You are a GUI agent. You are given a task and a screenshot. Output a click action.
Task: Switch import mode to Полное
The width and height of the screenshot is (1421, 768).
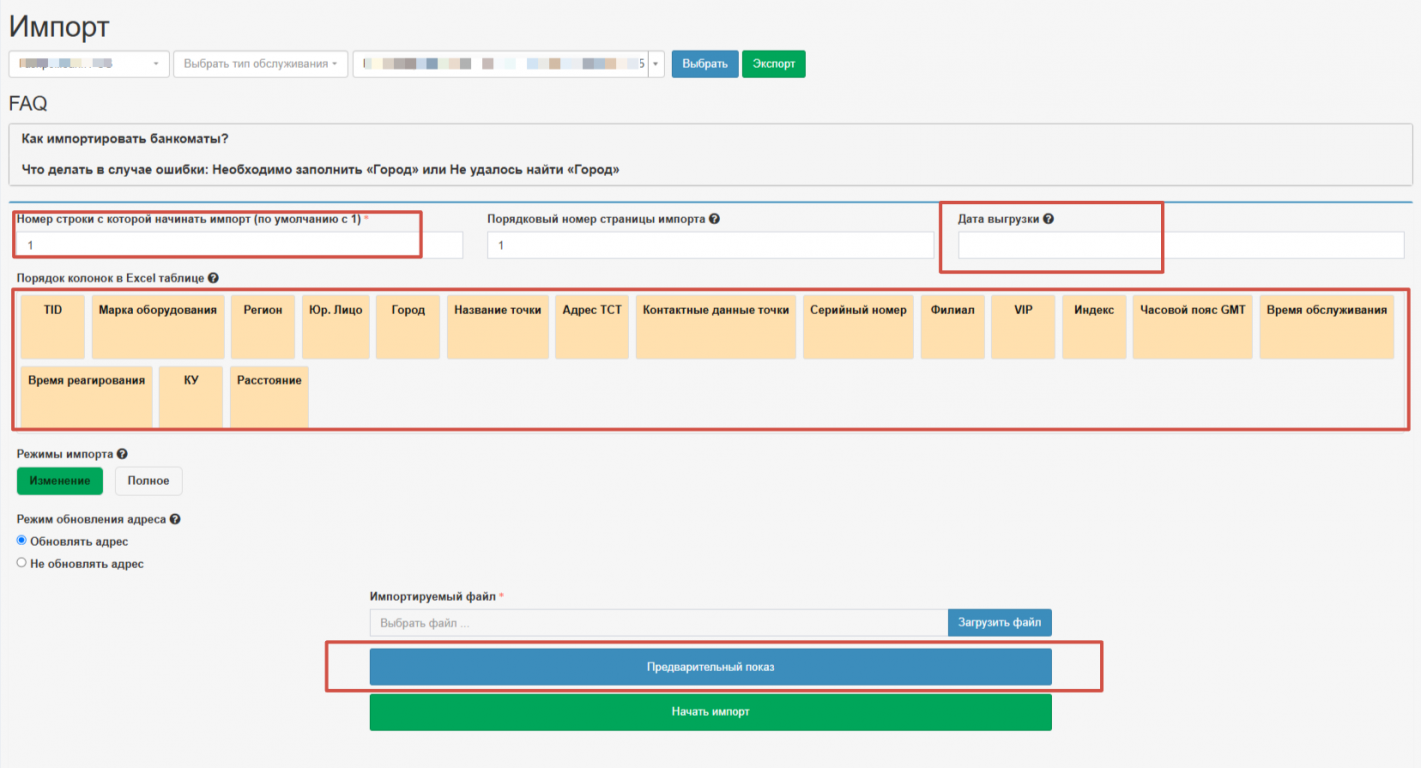coord(148,481)
